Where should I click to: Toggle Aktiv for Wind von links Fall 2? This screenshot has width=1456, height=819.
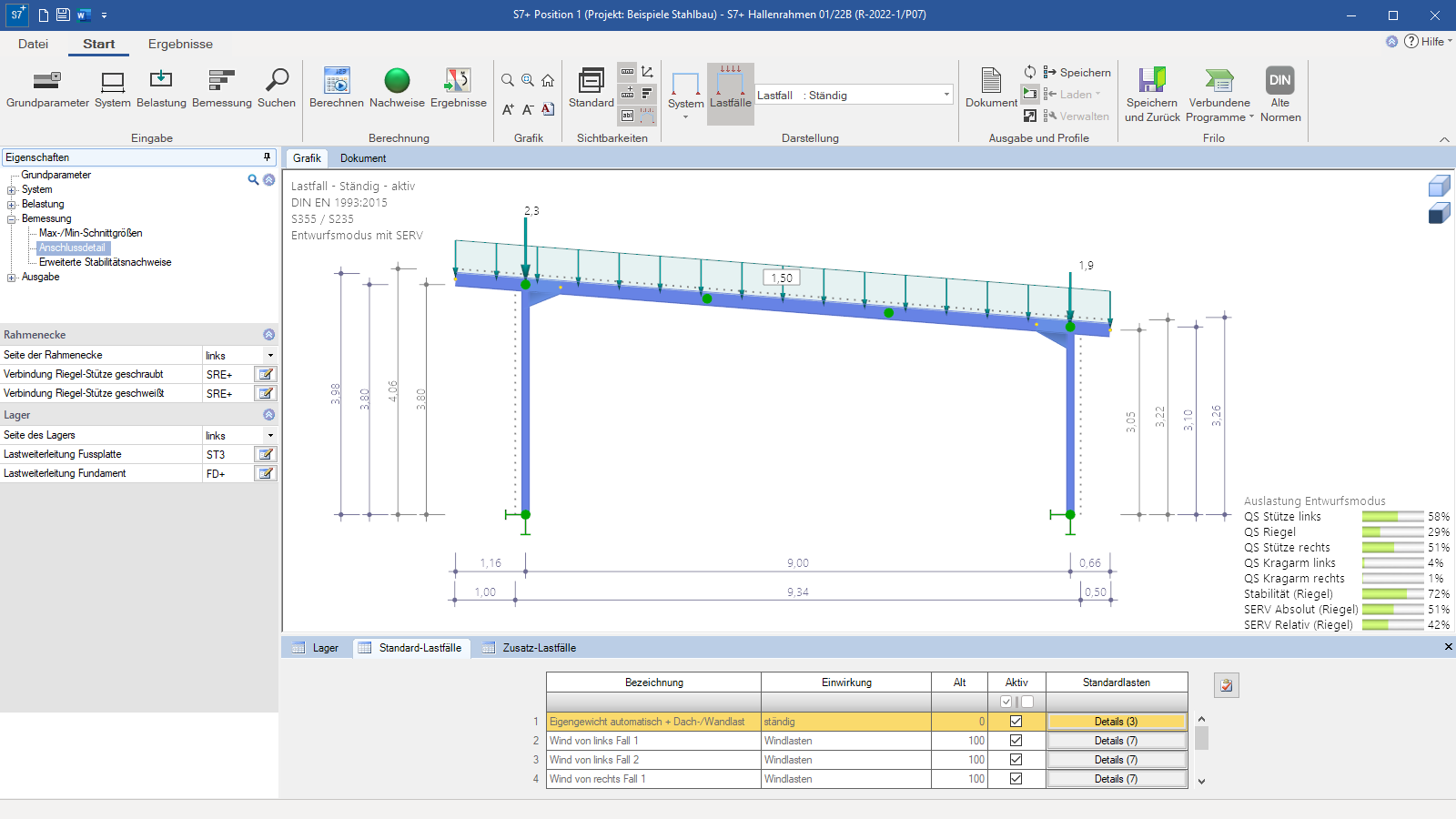pyautogui.click(x=1016, y=760)
